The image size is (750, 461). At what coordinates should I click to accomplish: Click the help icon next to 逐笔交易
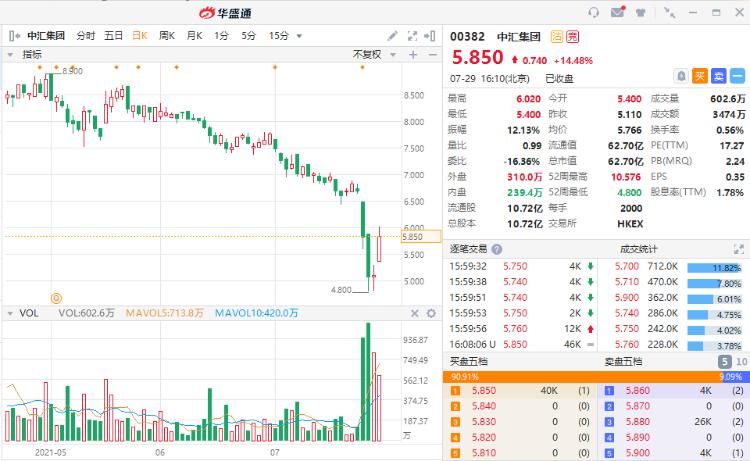[496, 249]
